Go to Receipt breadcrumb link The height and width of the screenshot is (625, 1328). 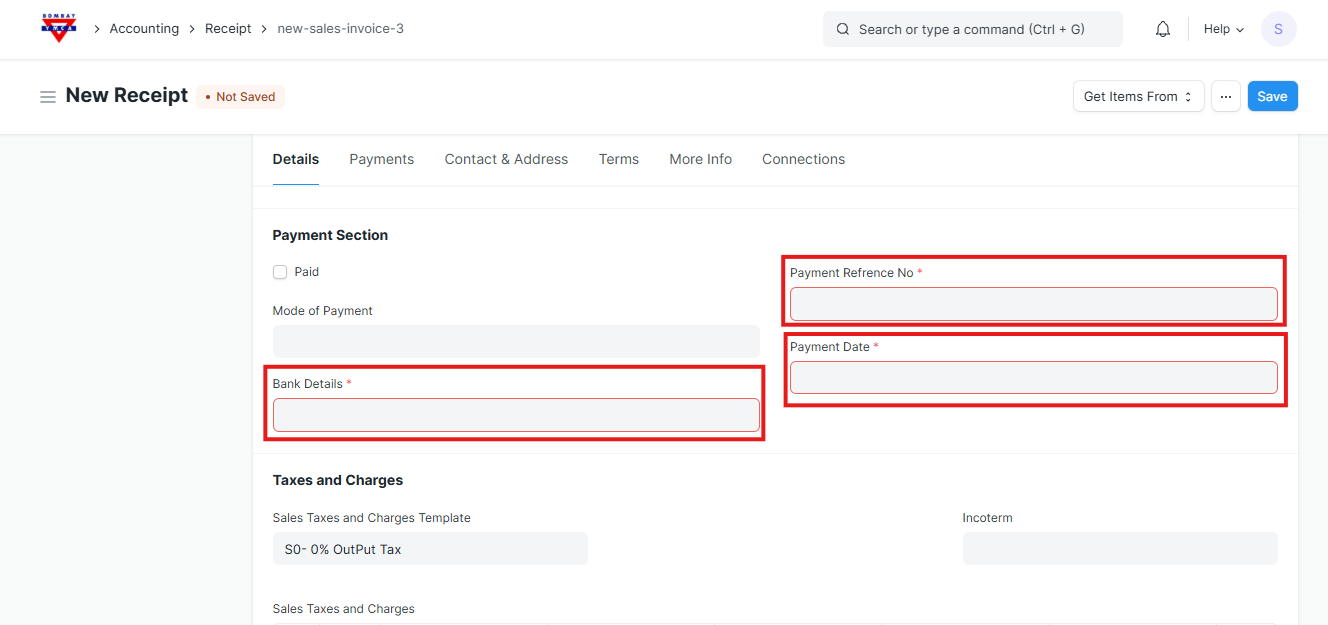(x=228, y=29)
